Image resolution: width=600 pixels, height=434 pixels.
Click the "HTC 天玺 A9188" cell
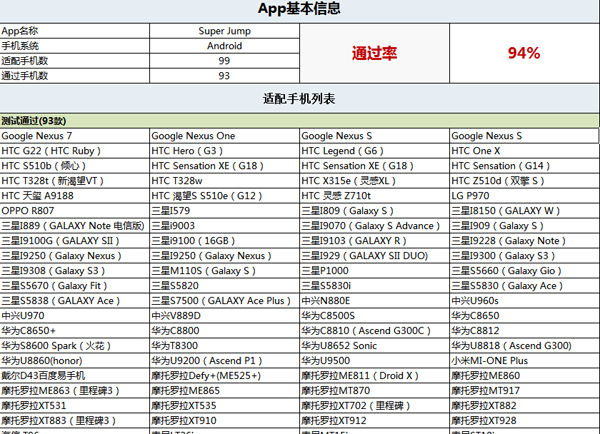pyautogui.click(x=75, y=196)
